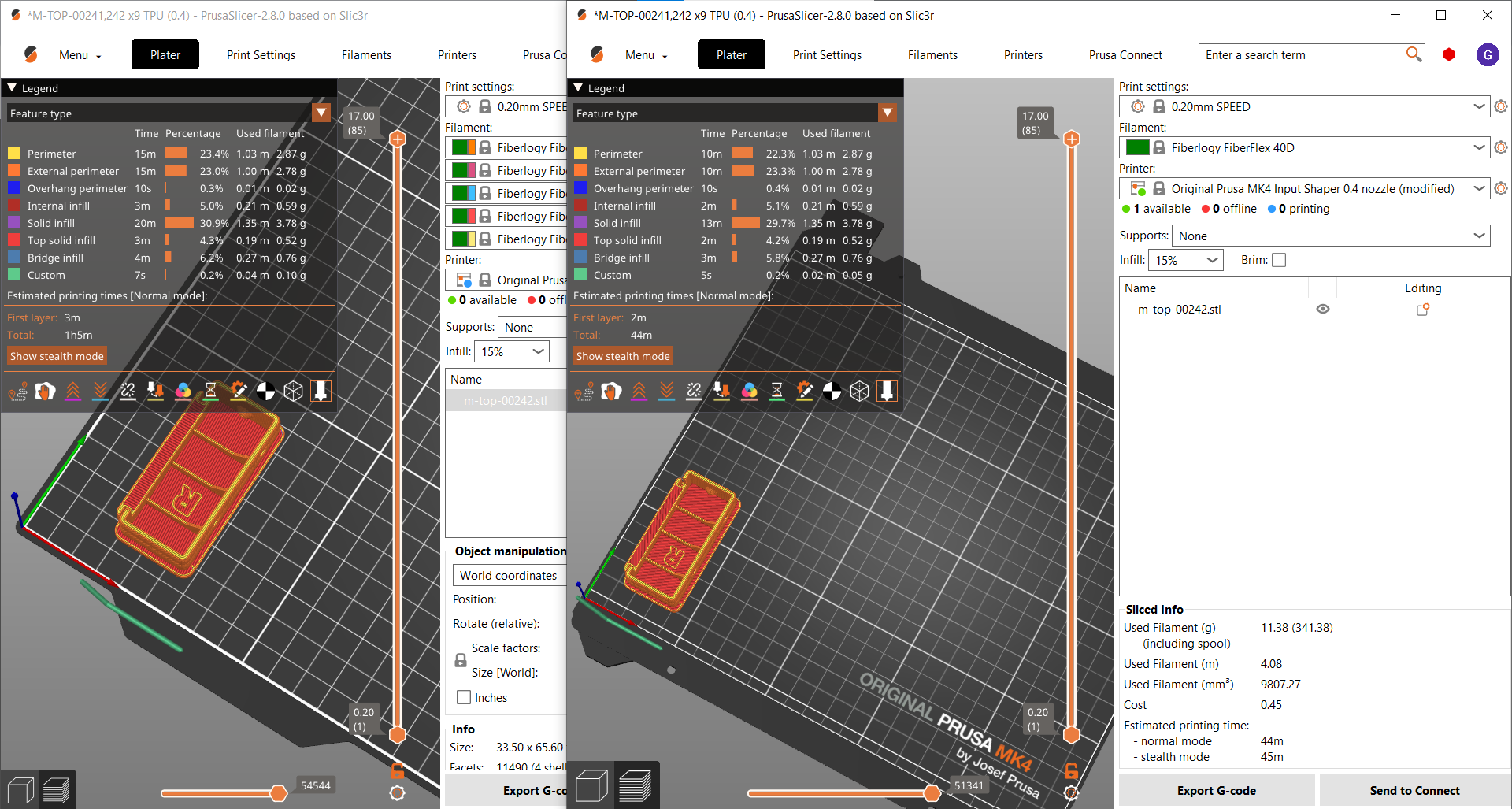This screenshot has height=809, width=1512.
Task: Switch to 3D editor view in right window
Action: [x=591, y=786]
